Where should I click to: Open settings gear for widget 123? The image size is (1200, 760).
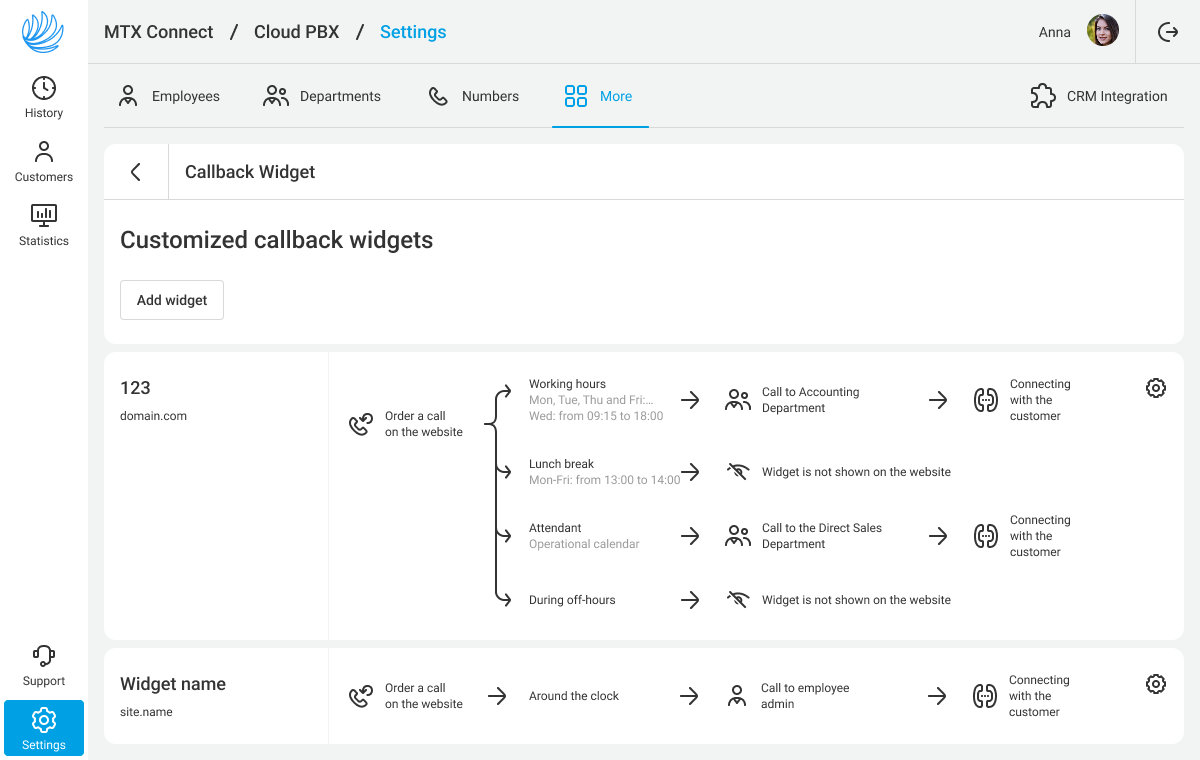1156,388
